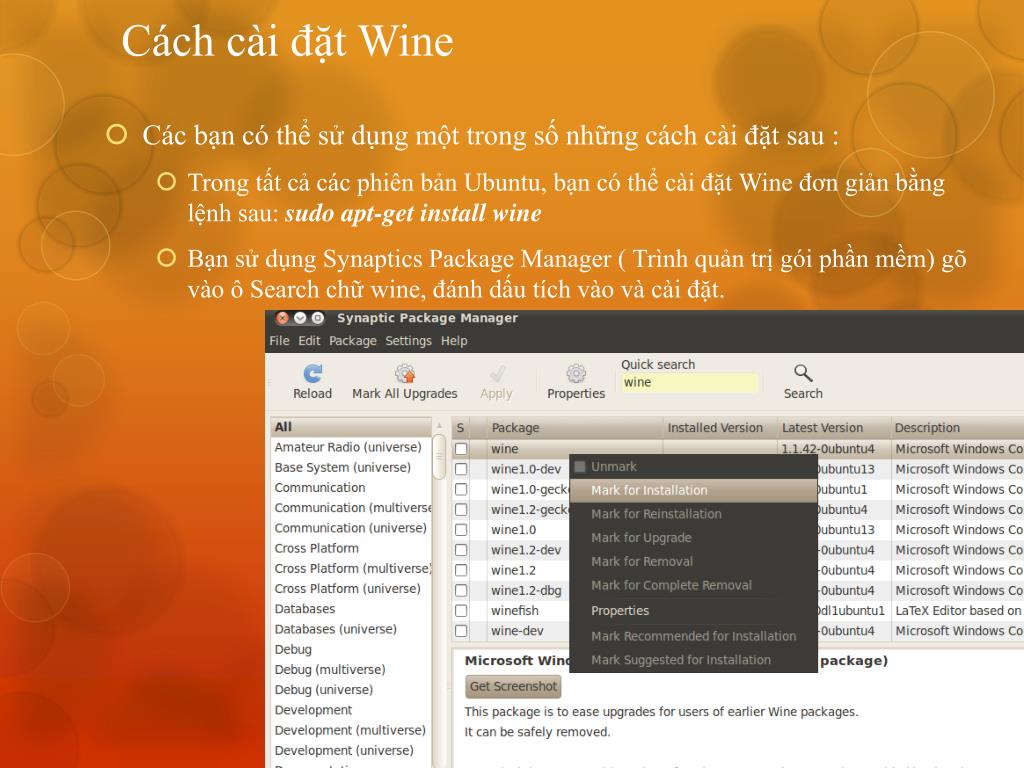The image size is (1024, 768).
Task: Select Amateur Radio (universe) category
Action: [351, 447]
